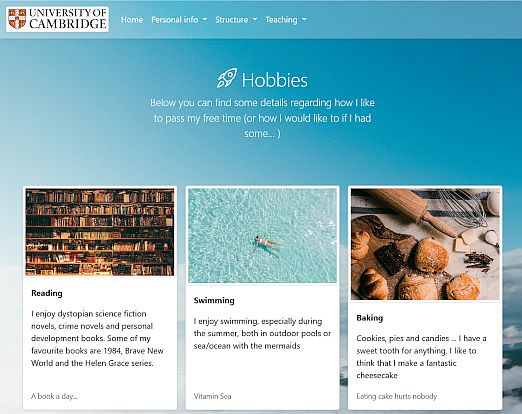522x414 pixels.
Task: Click the 'Vitamin Sea' footer text
Action: point(212,396)
